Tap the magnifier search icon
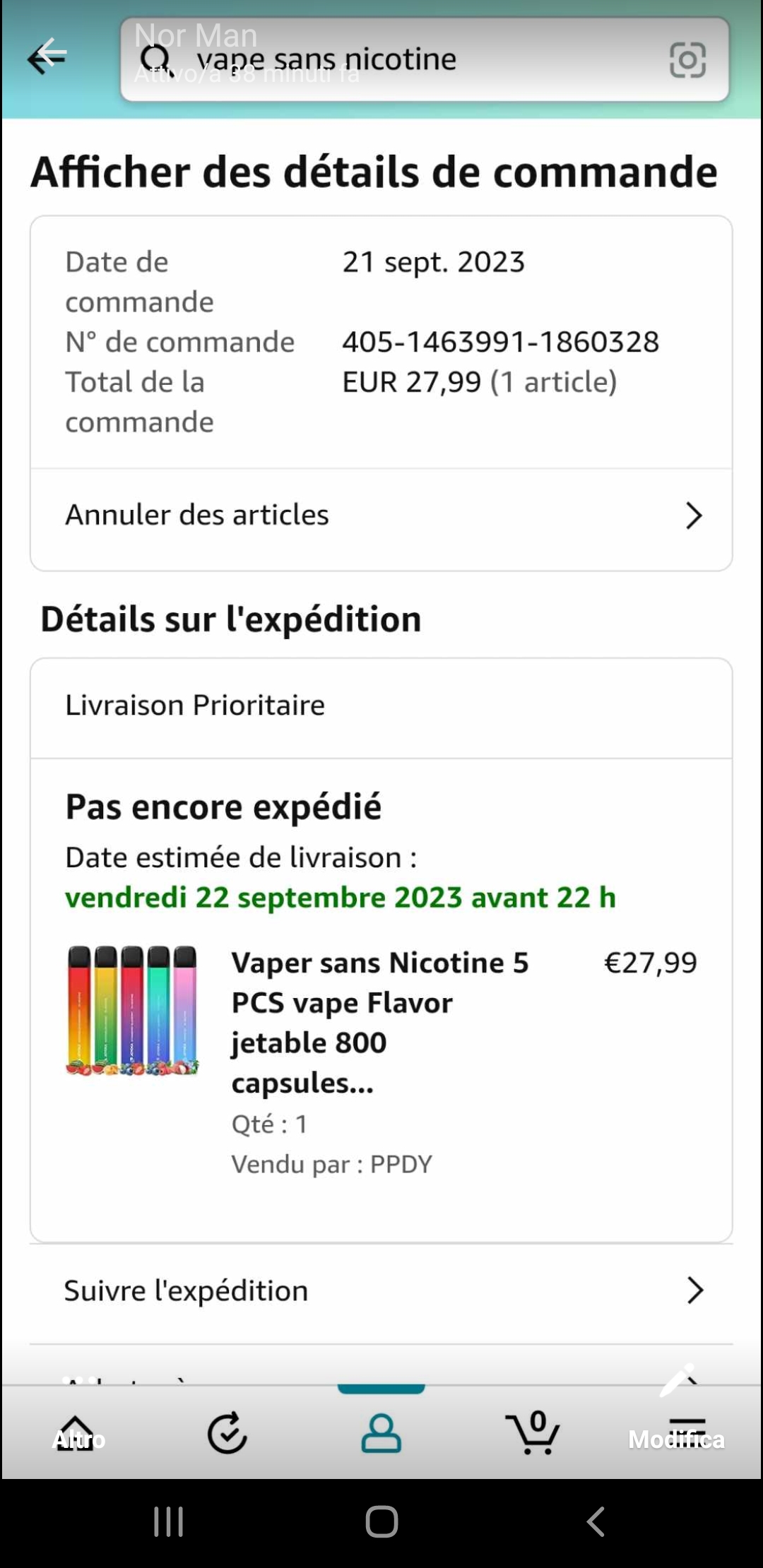 point(155,58)
